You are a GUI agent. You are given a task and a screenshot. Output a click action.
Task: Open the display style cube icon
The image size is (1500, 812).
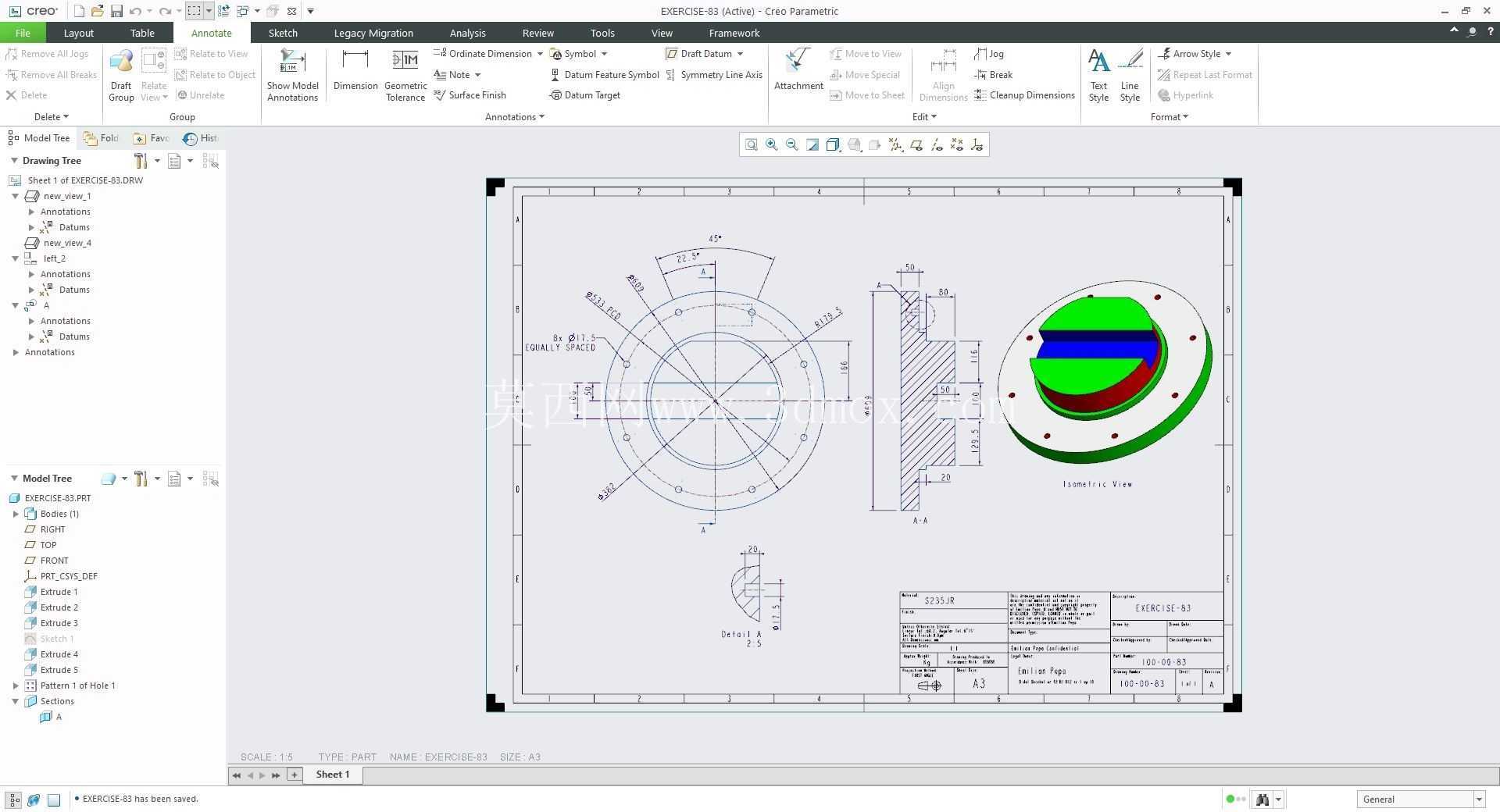(833, 144)
